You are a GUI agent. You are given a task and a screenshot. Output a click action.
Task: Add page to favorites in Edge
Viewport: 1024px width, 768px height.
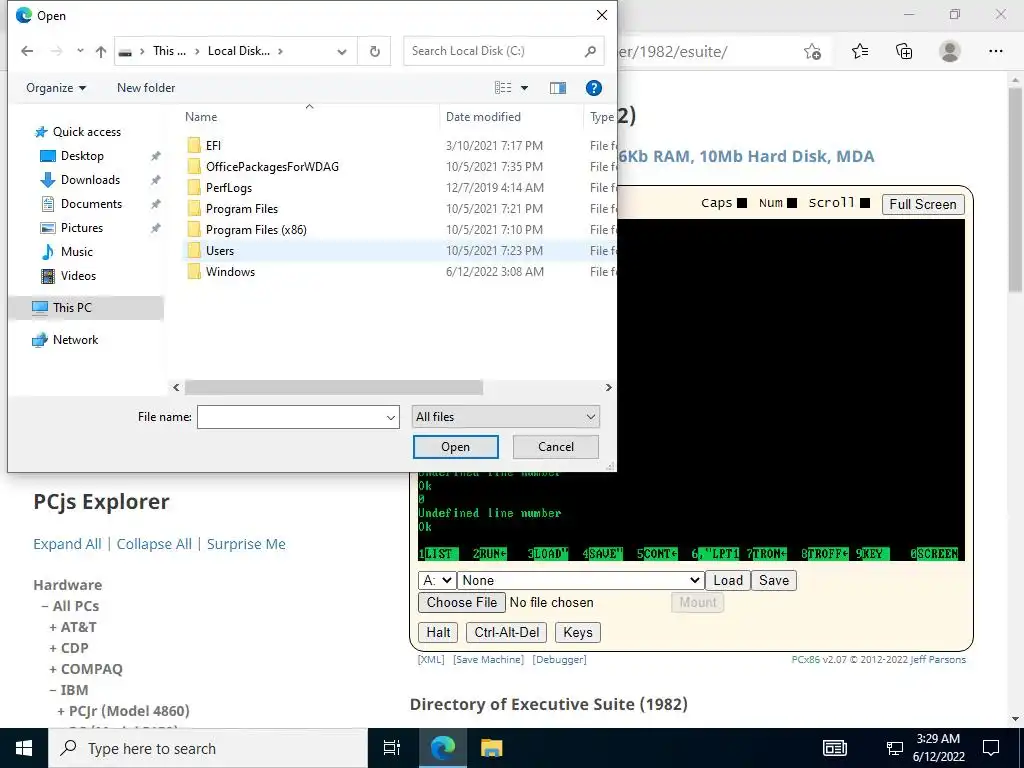point(812,51)
